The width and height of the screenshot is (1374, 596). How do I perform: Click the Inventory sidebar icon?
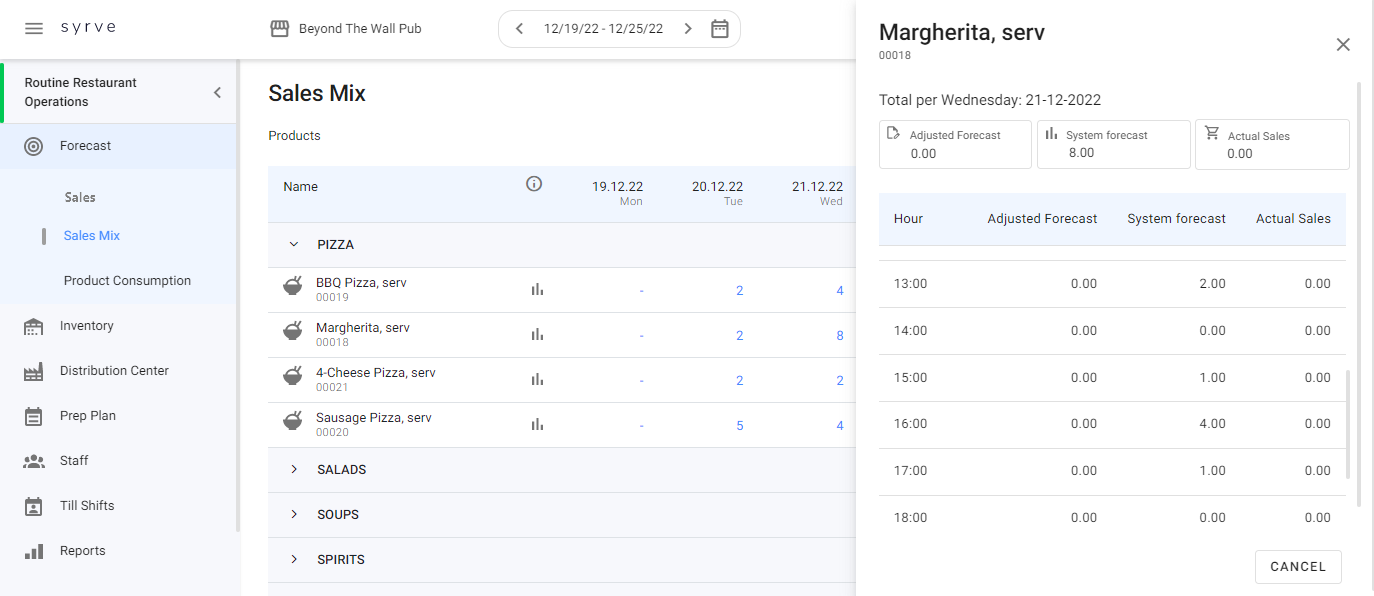[34, 326]
